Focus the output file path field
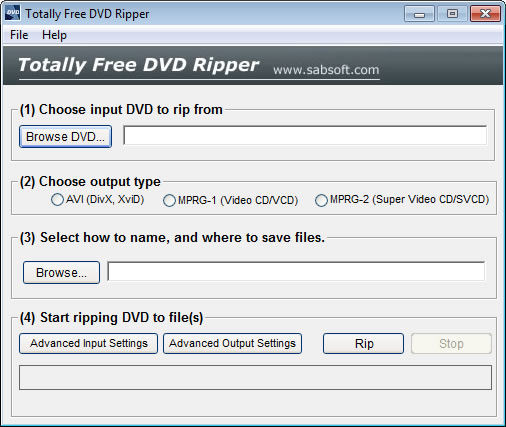506x427 pixels. [x=296, y=271]
